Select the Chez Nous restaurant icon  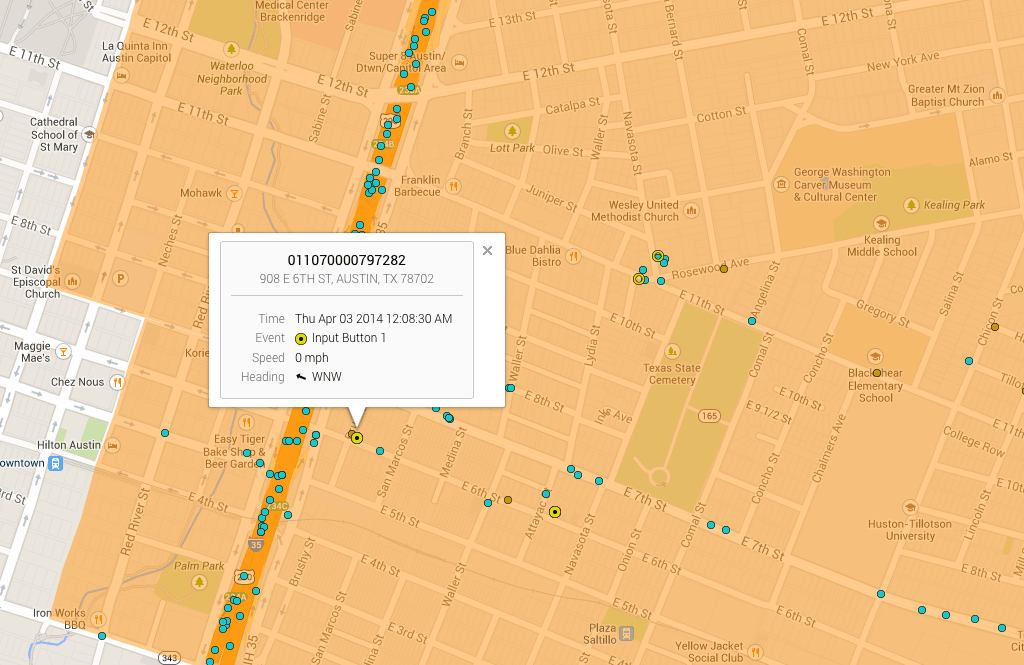click(x=116, y=382)
